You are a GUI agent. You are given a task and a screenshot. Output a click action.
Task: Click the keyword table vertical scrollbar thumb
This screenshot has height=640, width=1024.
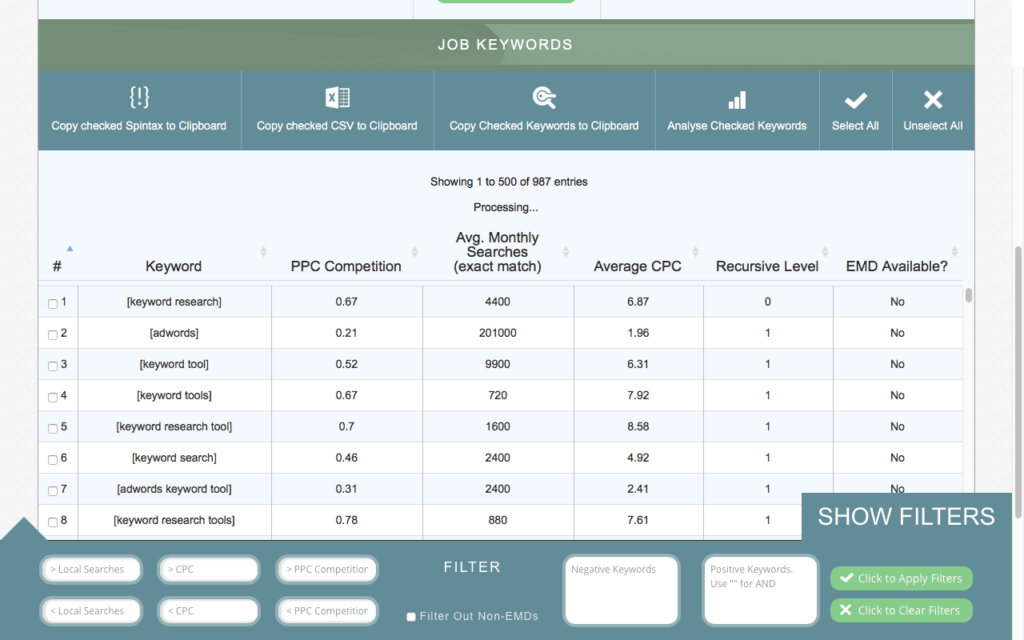tap(968, 295)
